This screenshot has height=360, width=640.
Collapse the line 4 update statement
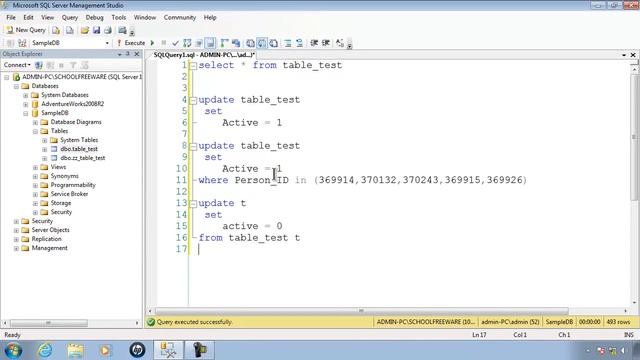(193, 100)
